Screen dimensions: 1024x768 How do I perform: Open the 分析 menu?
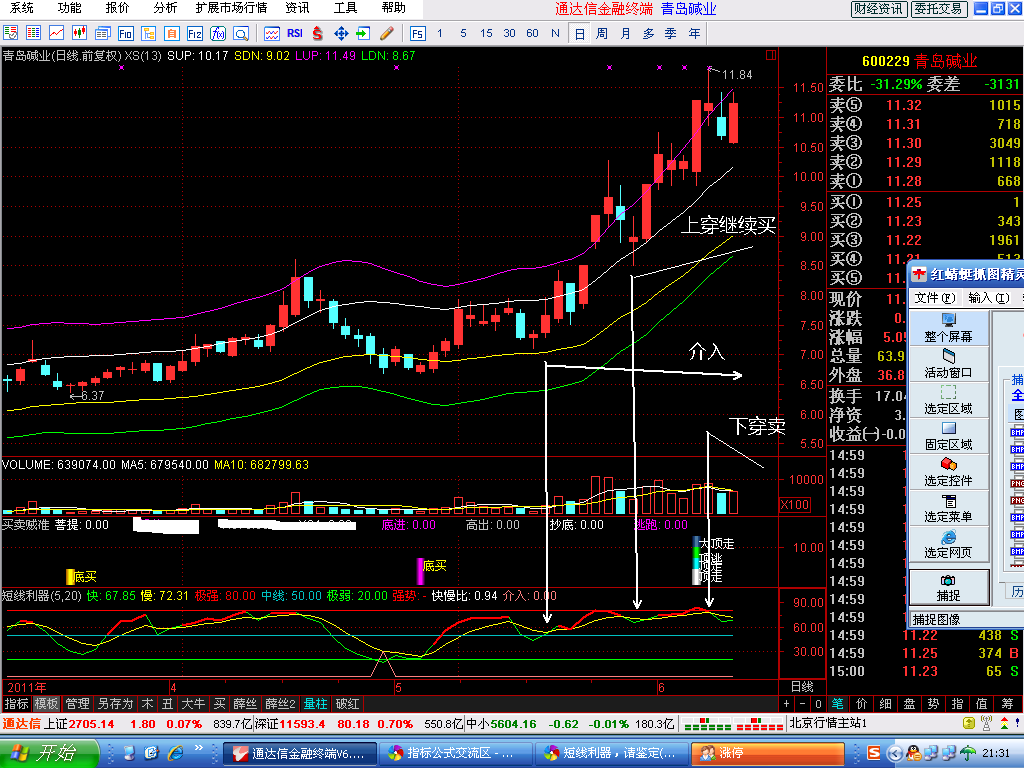165,8
